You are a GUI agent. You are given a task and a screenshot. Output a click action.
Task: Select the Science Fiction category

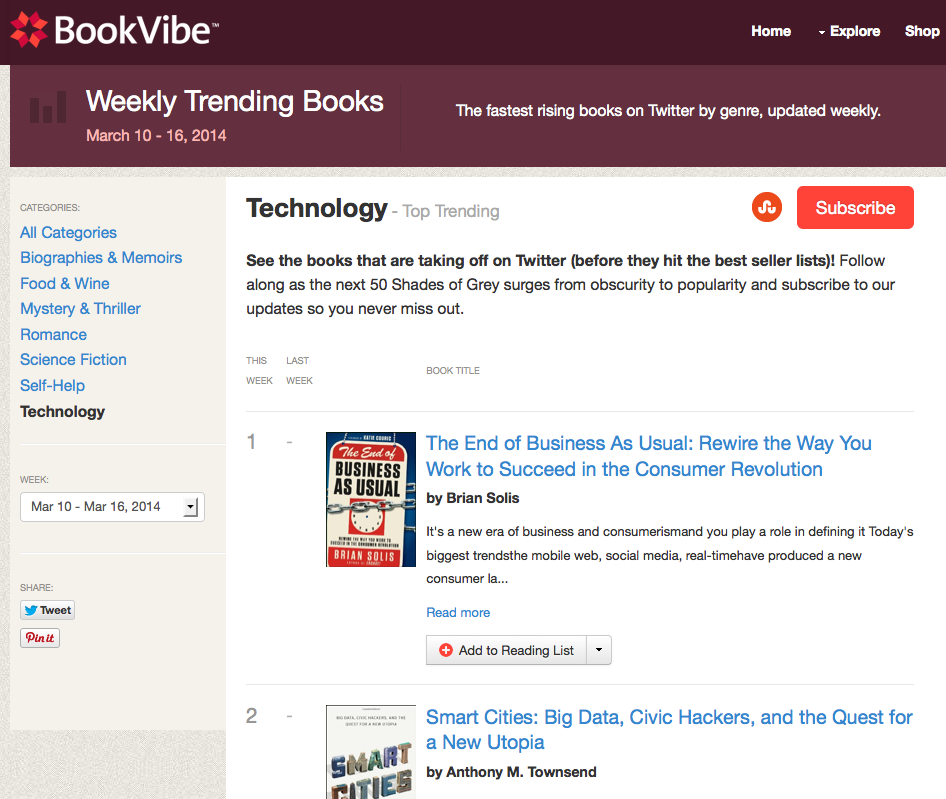pos(73,360)
